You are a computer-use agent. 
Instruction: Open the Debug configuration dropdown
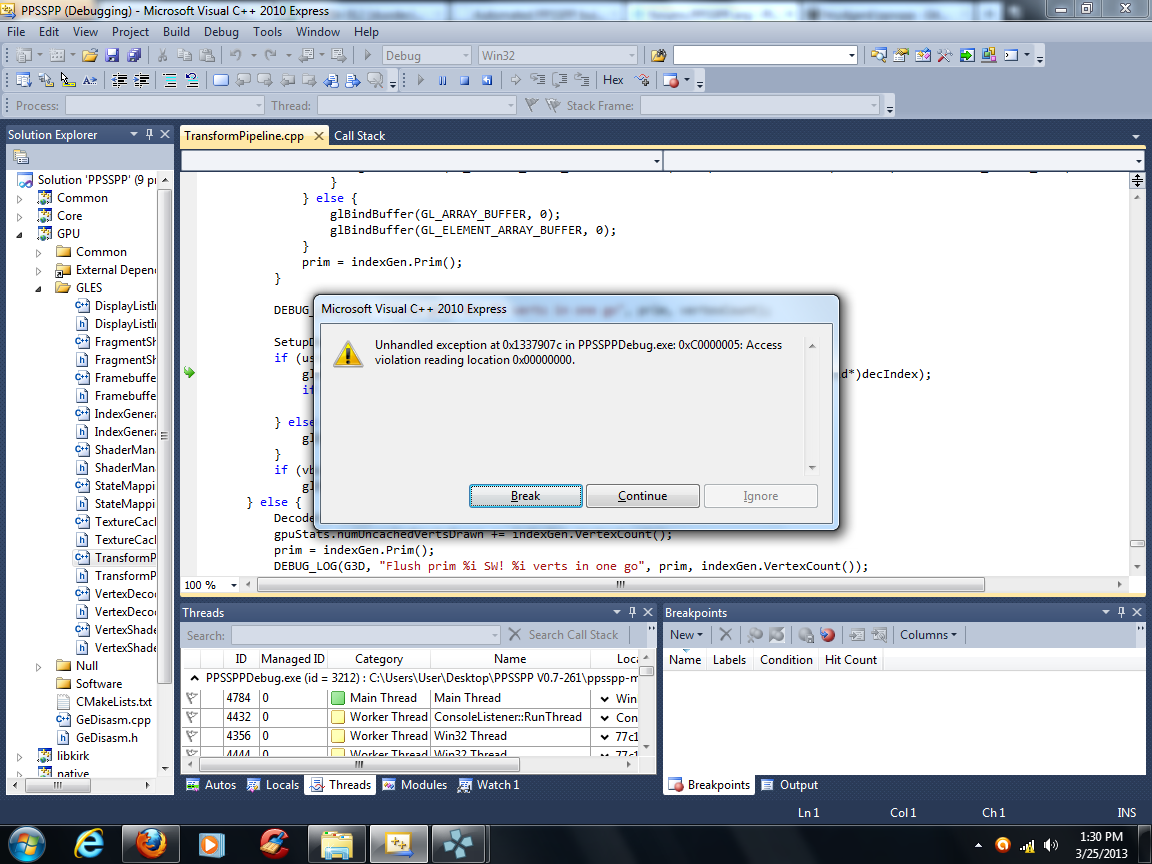click(x=463, y=56)
